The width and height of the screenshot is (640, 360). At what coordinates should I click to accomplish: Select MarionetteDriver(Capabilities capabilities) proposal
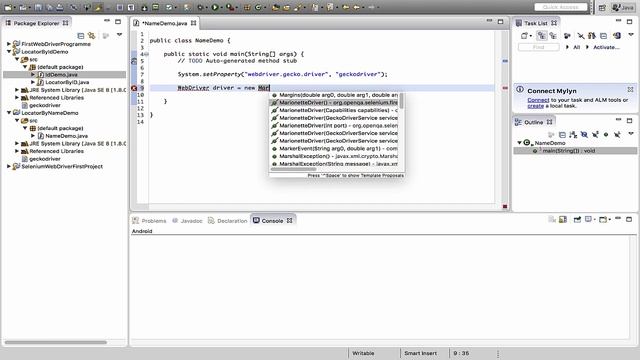coord(334,110)
